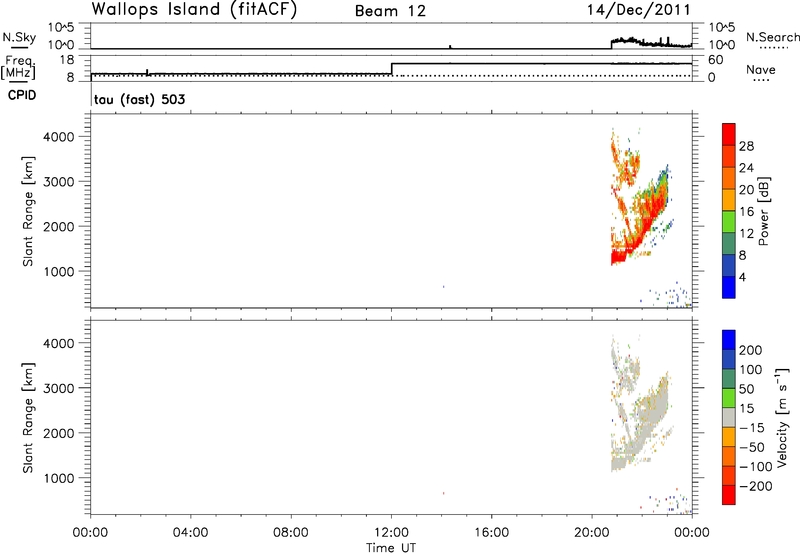
Task: Select Velocity segment between -100 and -200
Action: (729, 475)
